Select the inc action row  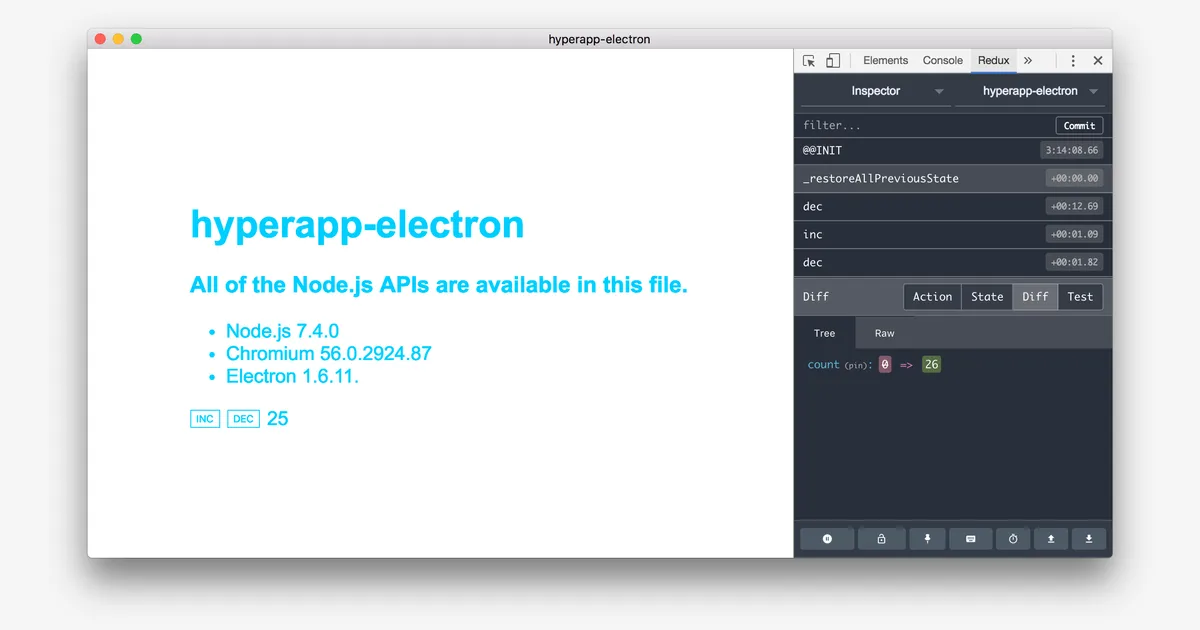coord(953,235)
